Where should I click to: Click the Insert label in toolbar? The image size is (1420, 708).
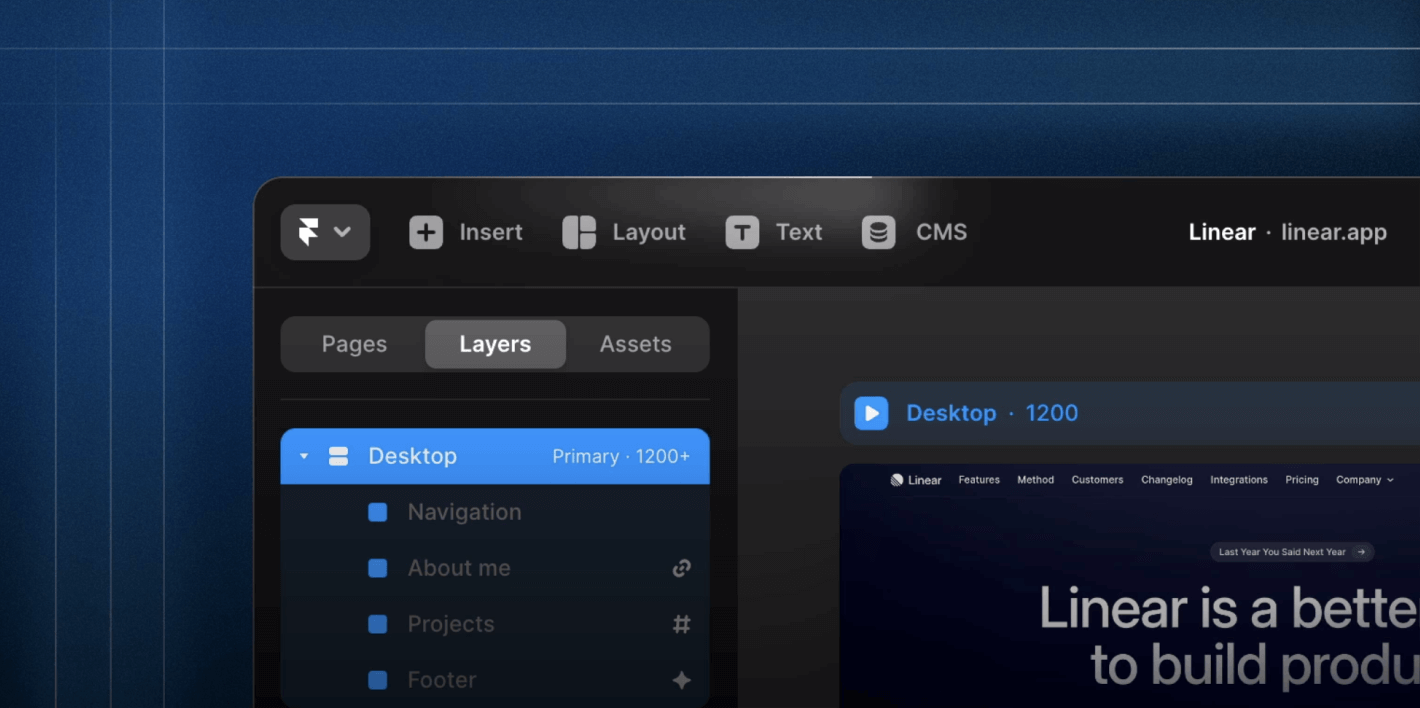(x=491, y=232)
